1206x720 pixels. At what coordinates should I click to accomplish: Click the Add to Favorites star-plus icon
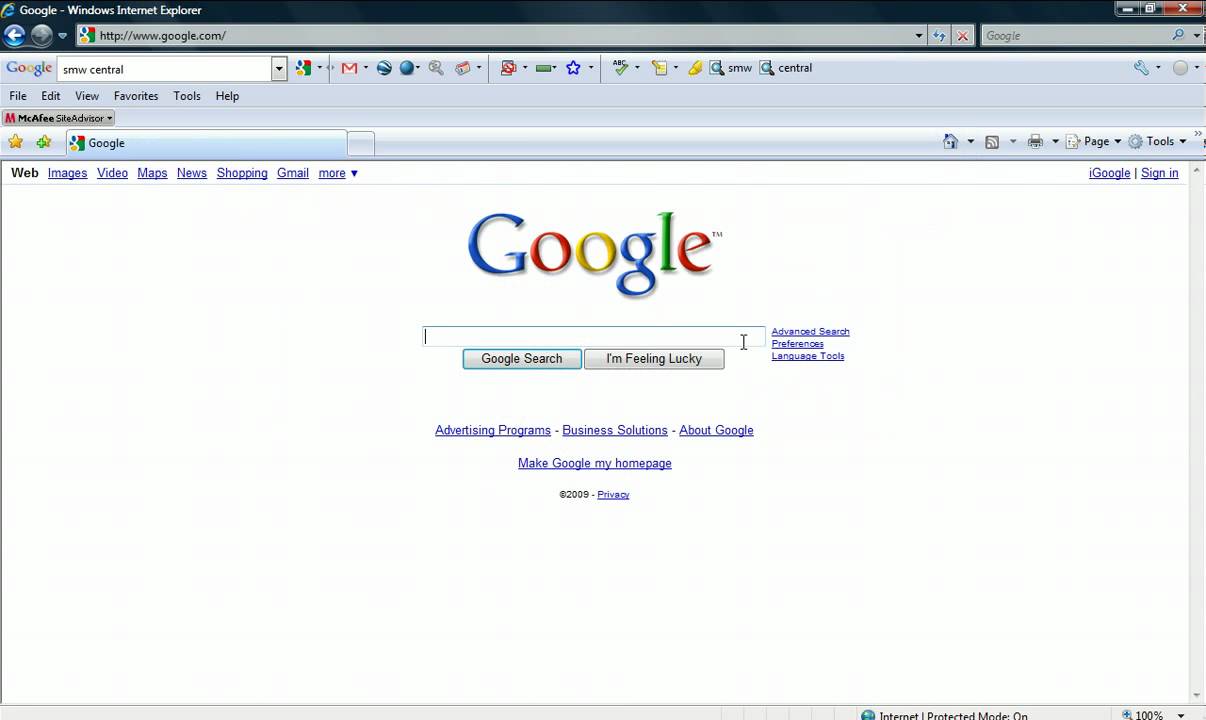click(43, 142)
